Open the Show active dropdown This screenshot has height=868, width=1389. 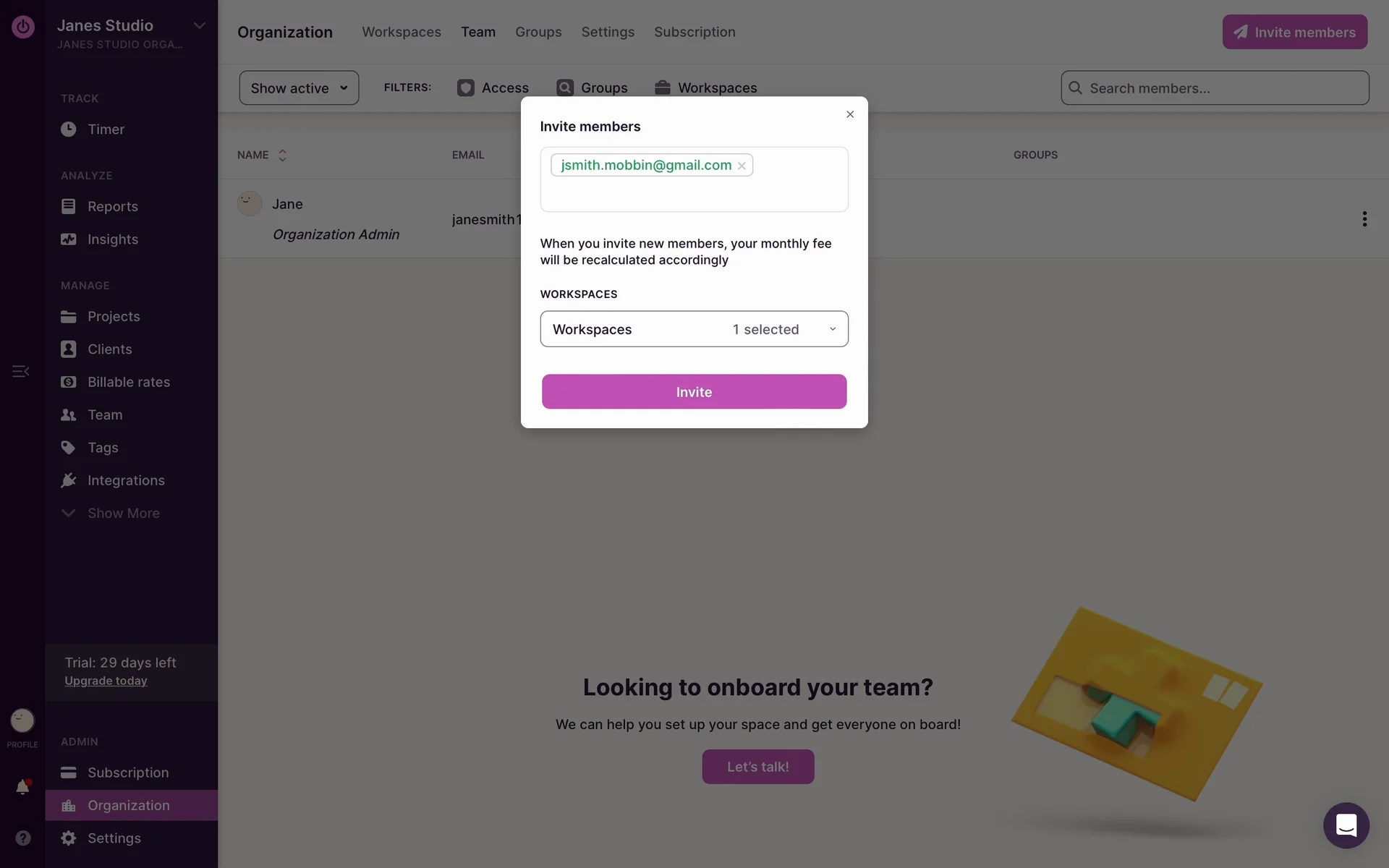[299, 88]
